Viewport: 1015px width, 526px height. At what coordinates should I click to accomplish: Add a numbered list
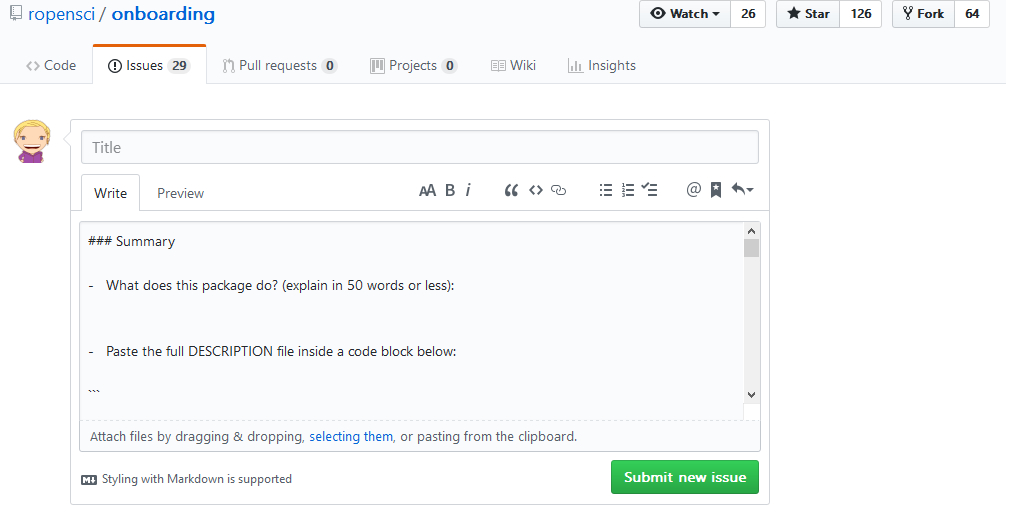pyautogui.click(x=628, y=190)
